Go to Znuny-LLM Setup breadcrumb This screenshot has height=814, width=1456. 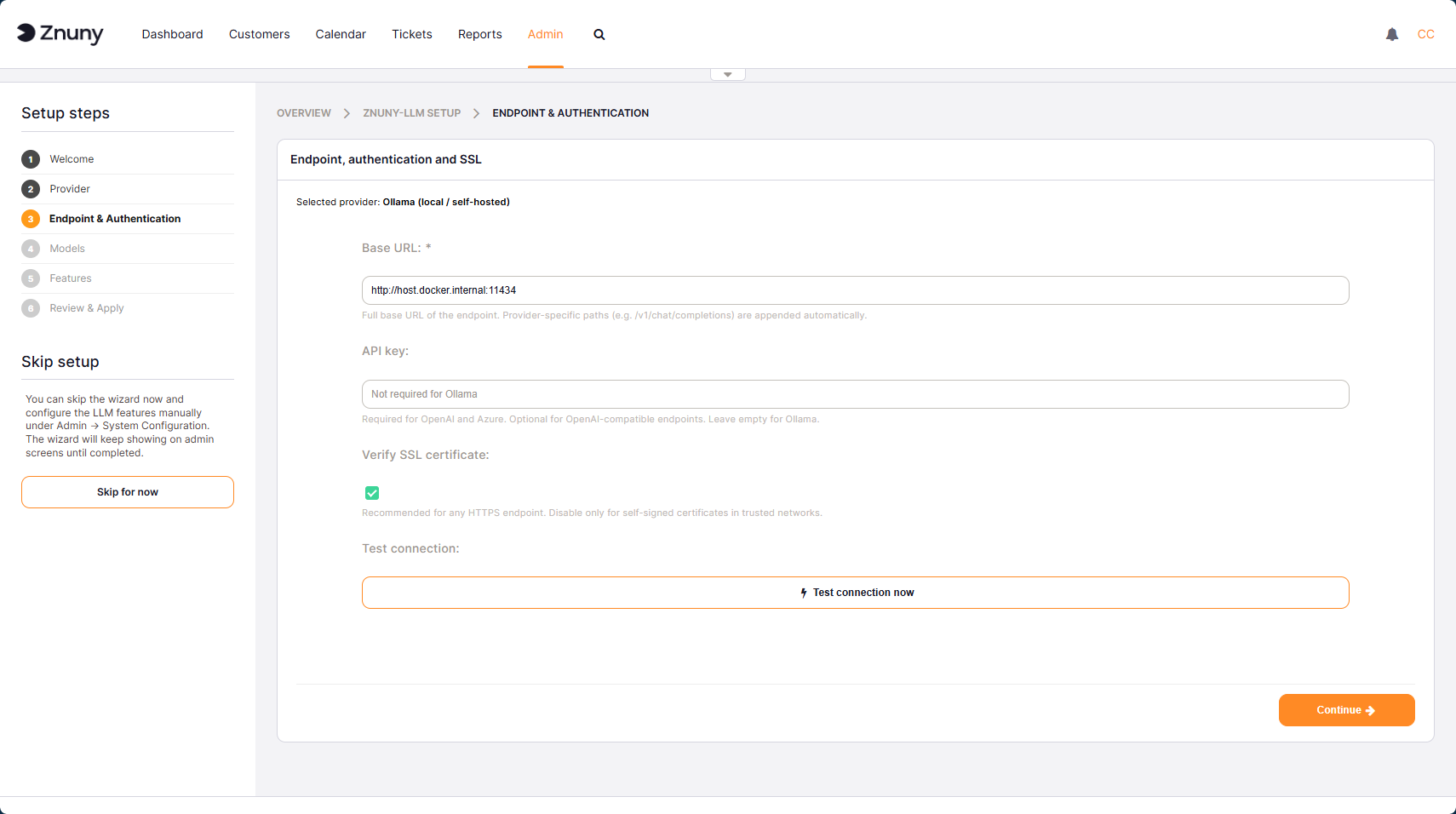(x=412, y=113)
